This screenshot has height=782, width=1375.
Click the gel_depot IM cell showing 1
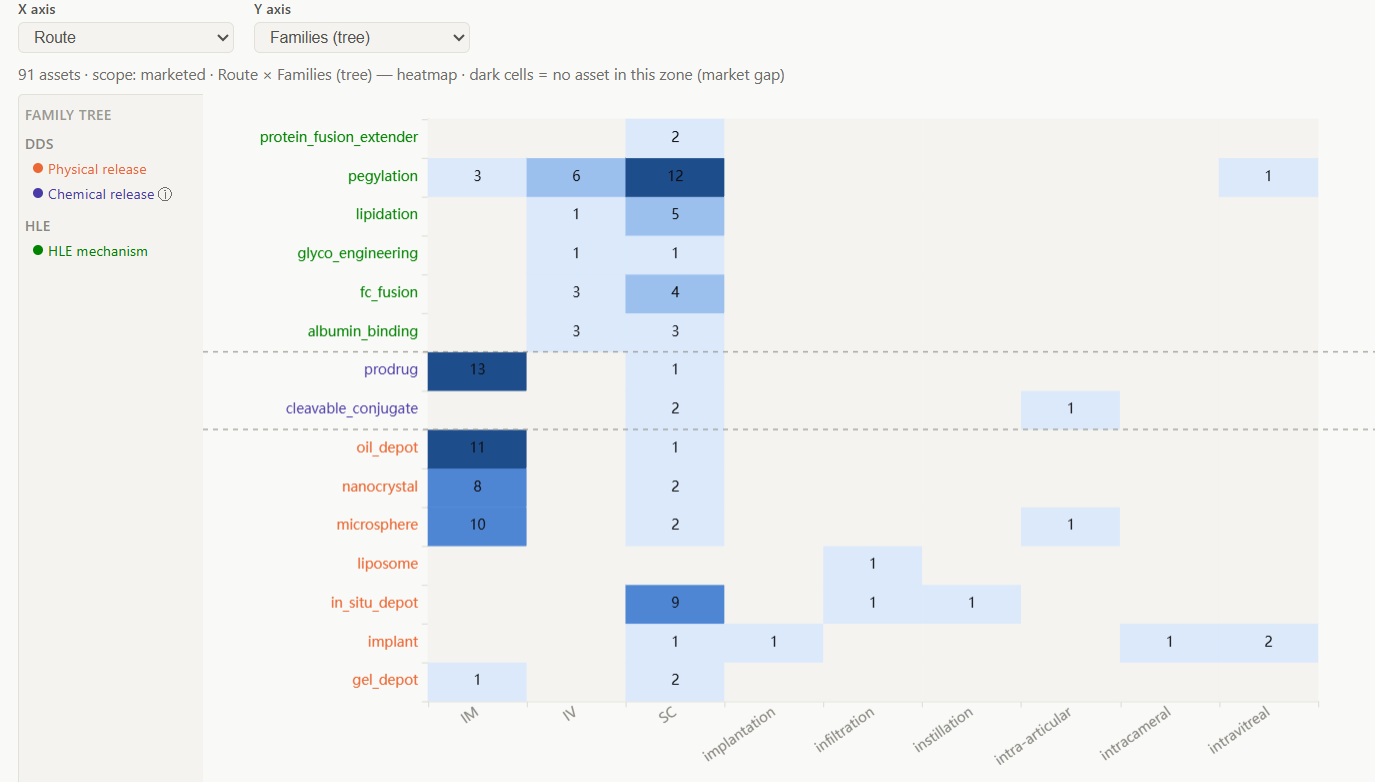[477, 681]
